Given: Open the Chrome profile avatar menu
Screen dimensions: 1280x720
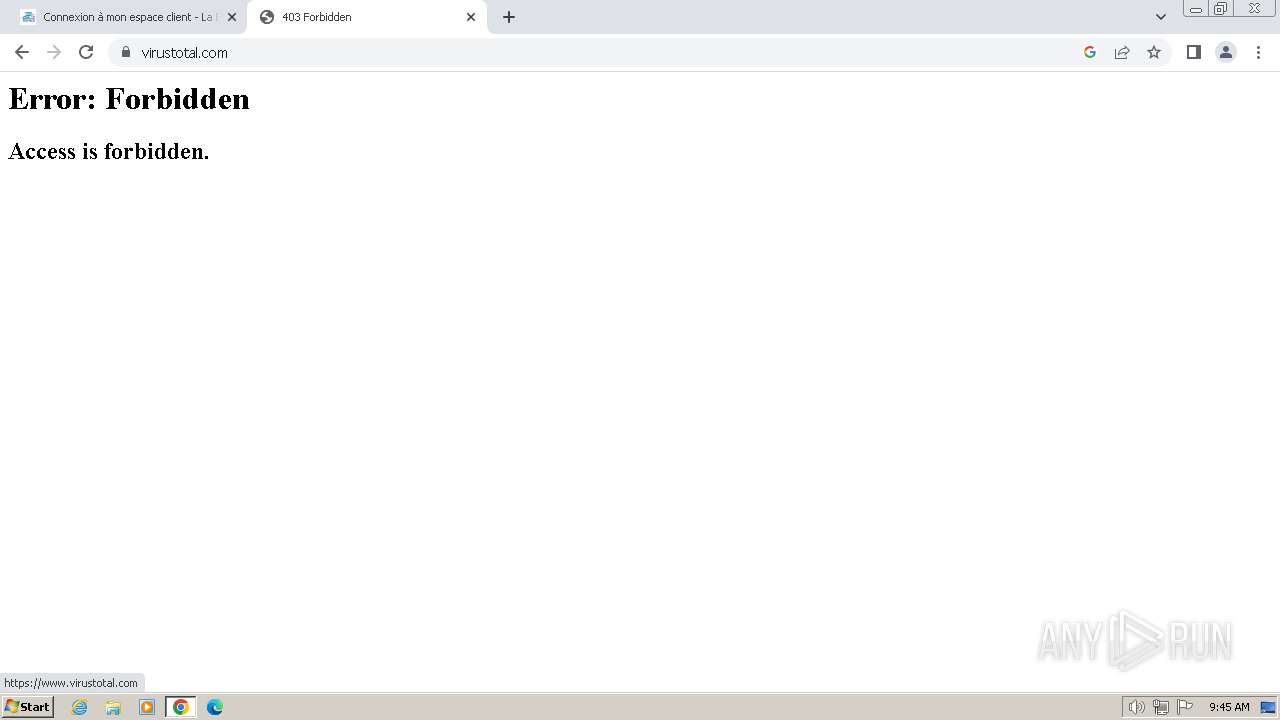Looking at the screenshot, I should tap(1226, 52).
